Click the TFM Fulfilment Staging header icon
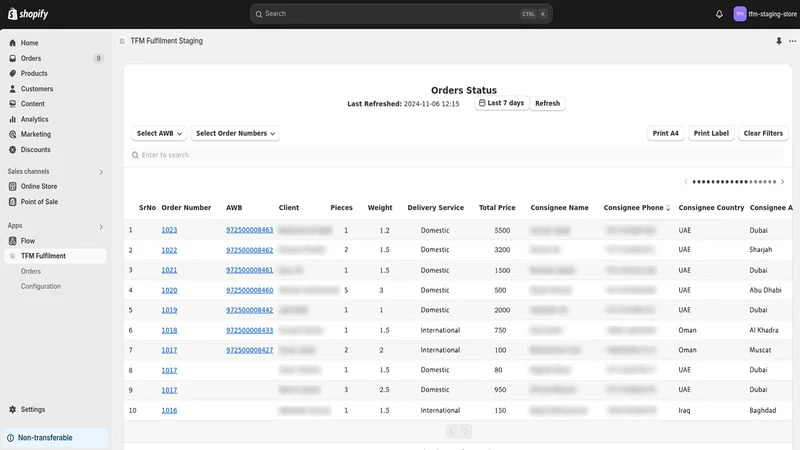This screenshot has width=800, height=450. click(122, 41)
